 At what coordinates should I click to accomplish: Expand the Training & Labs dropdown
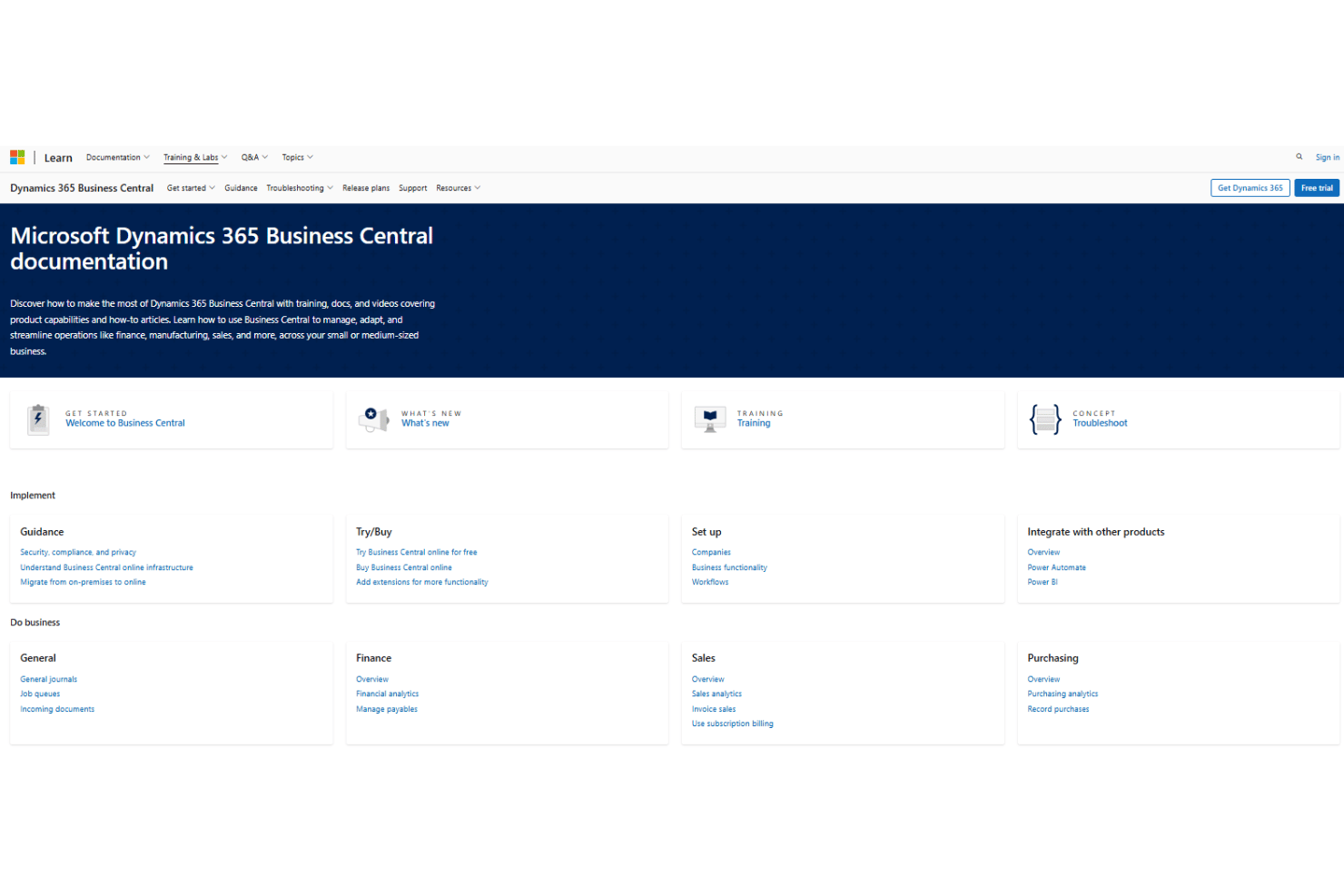pyautogui.click(x=195, y=157)
